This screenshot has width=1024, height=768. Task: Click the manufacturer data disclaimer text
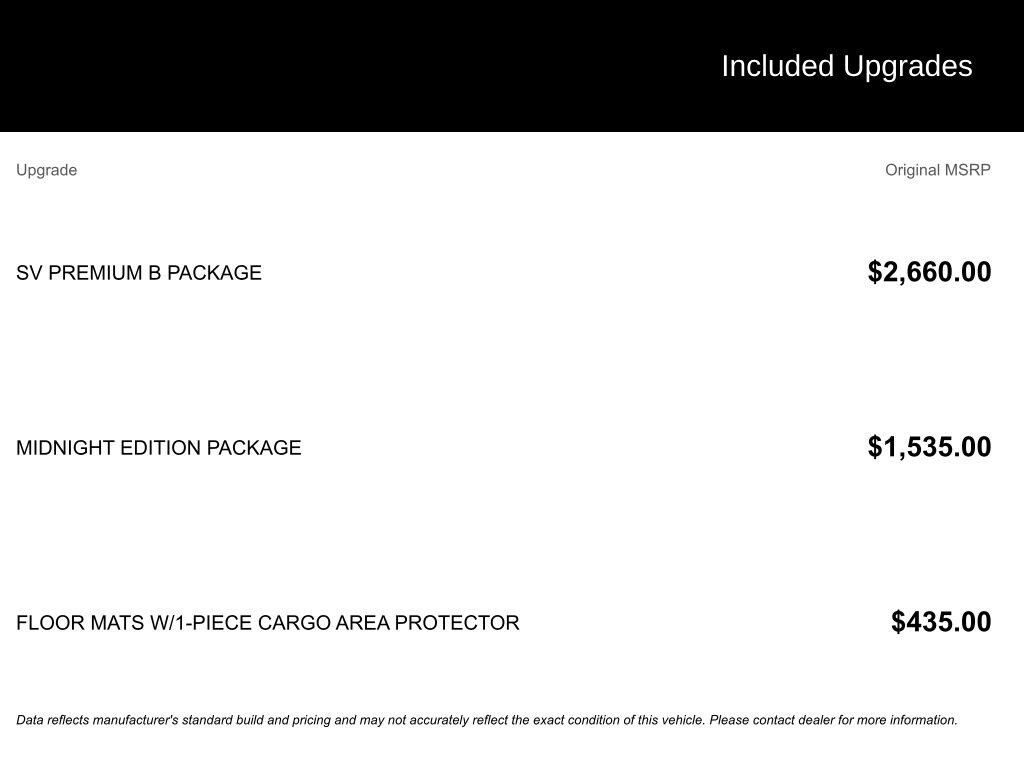pos(486,720)
